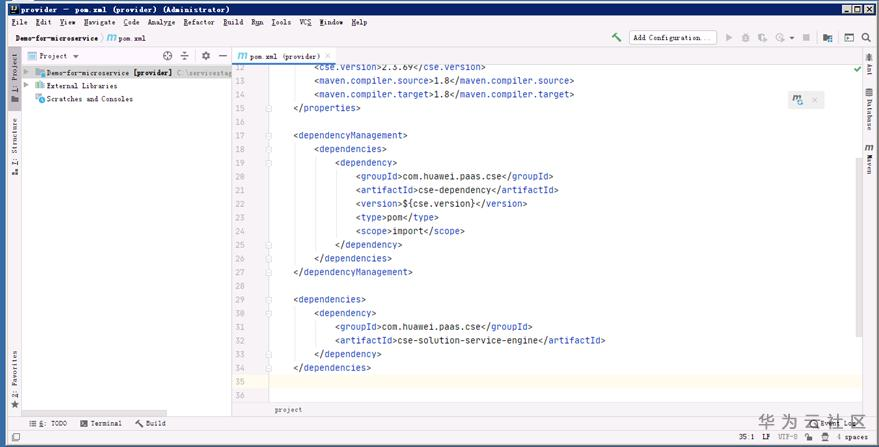Open the Maven tool window
Viewport: 879px width, 447px height.
click(x=869, y=159)
